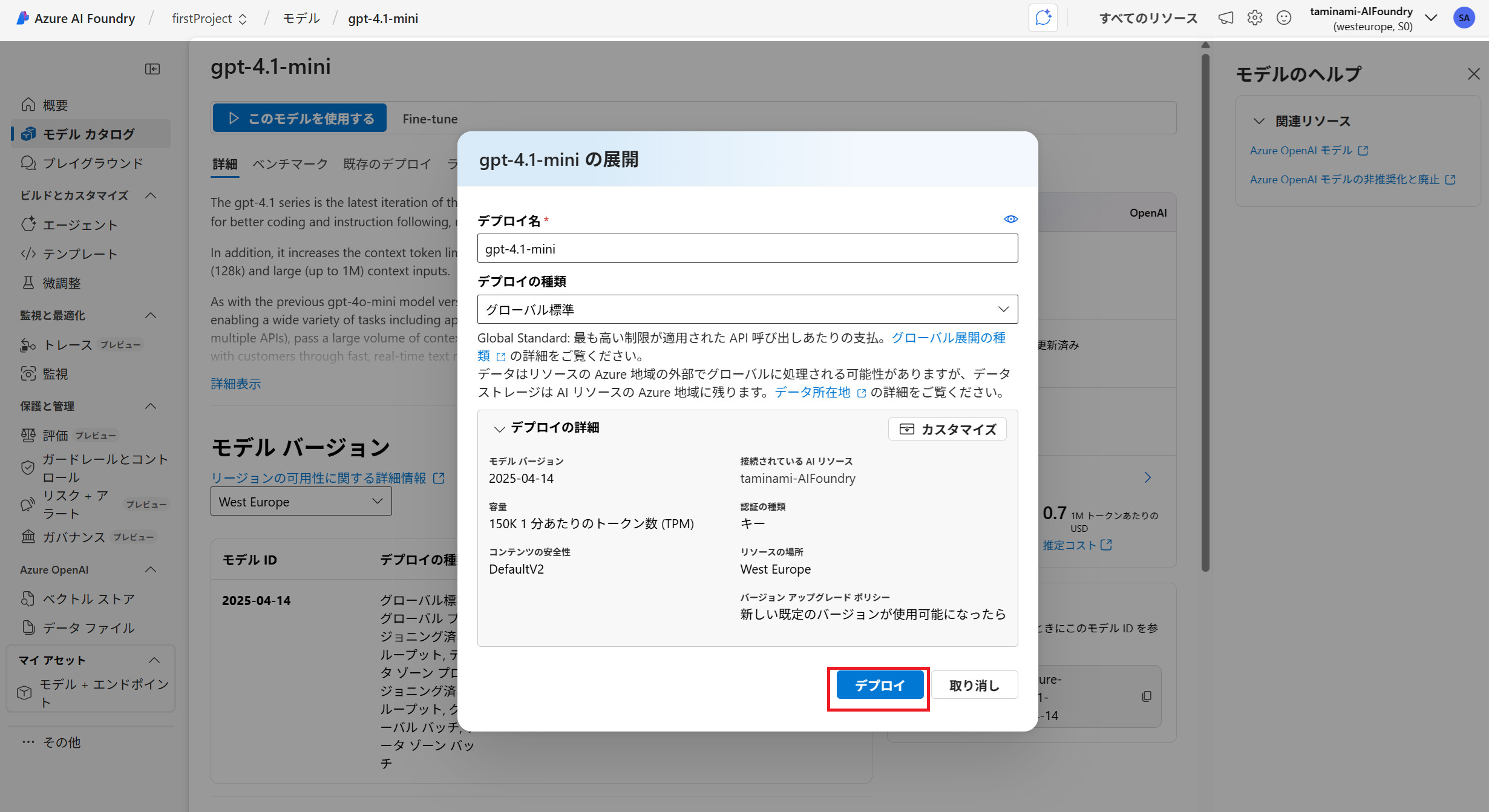Open the 詳細表示 link

(x=235, y=384)
